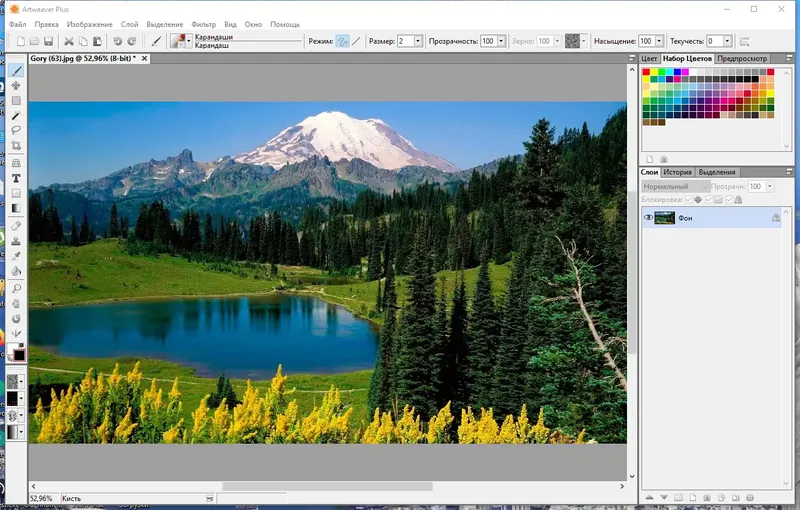Screen dimensions: 800x510
Task: Open layer settings gear icon at panel bottom
Action: pyautogui.click(x=749, y=497)
